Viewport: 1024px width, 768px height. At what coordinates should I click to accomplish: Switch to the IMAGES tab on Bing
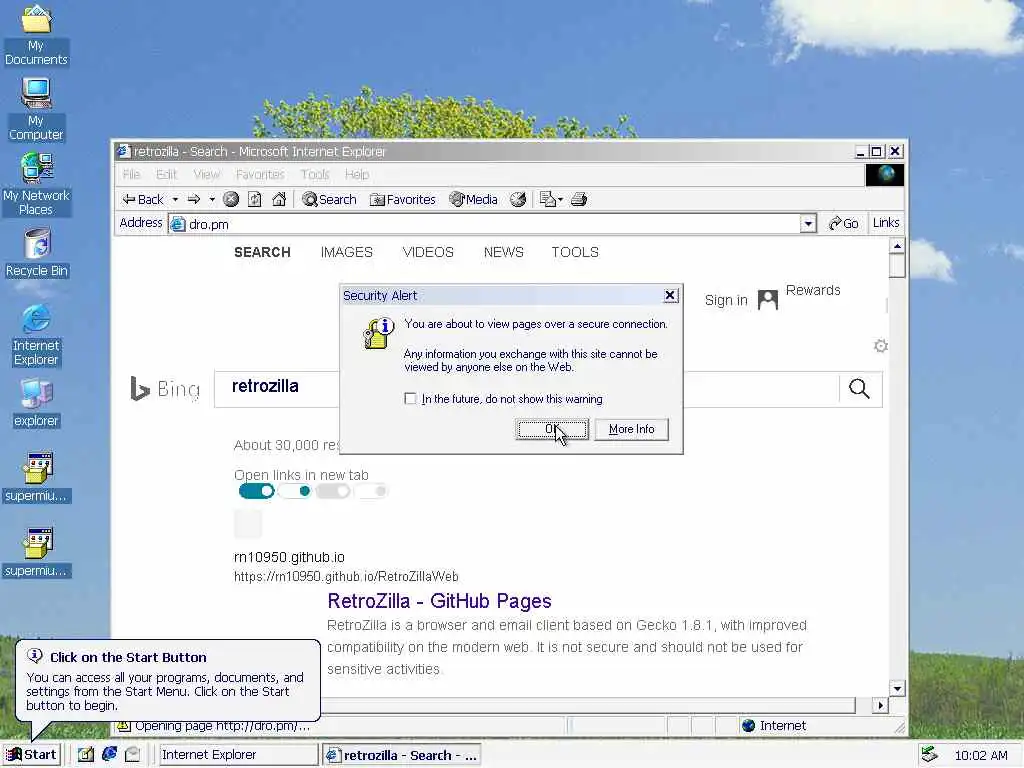(x=346, y=252)
